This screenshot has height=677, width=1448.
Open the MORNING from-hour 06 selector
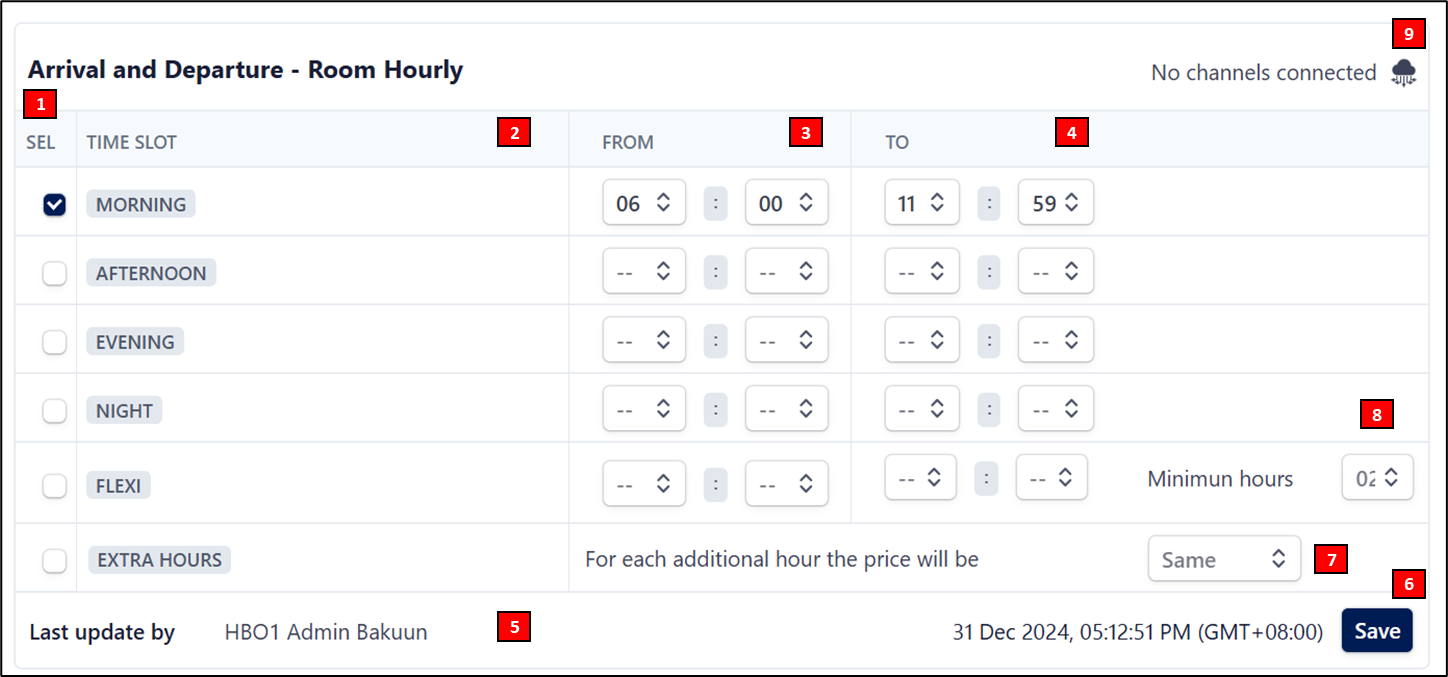(x=643, y=203)
